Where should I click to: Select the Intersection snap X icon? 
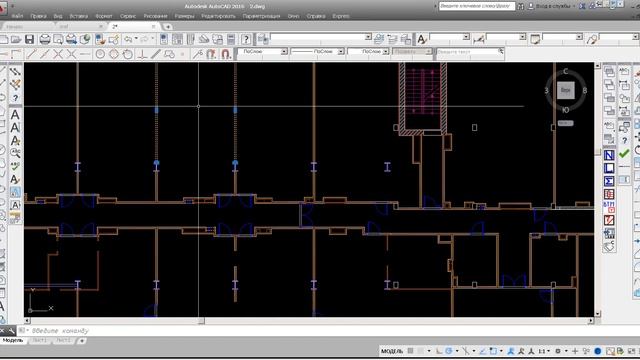click(x=58, y=54)
